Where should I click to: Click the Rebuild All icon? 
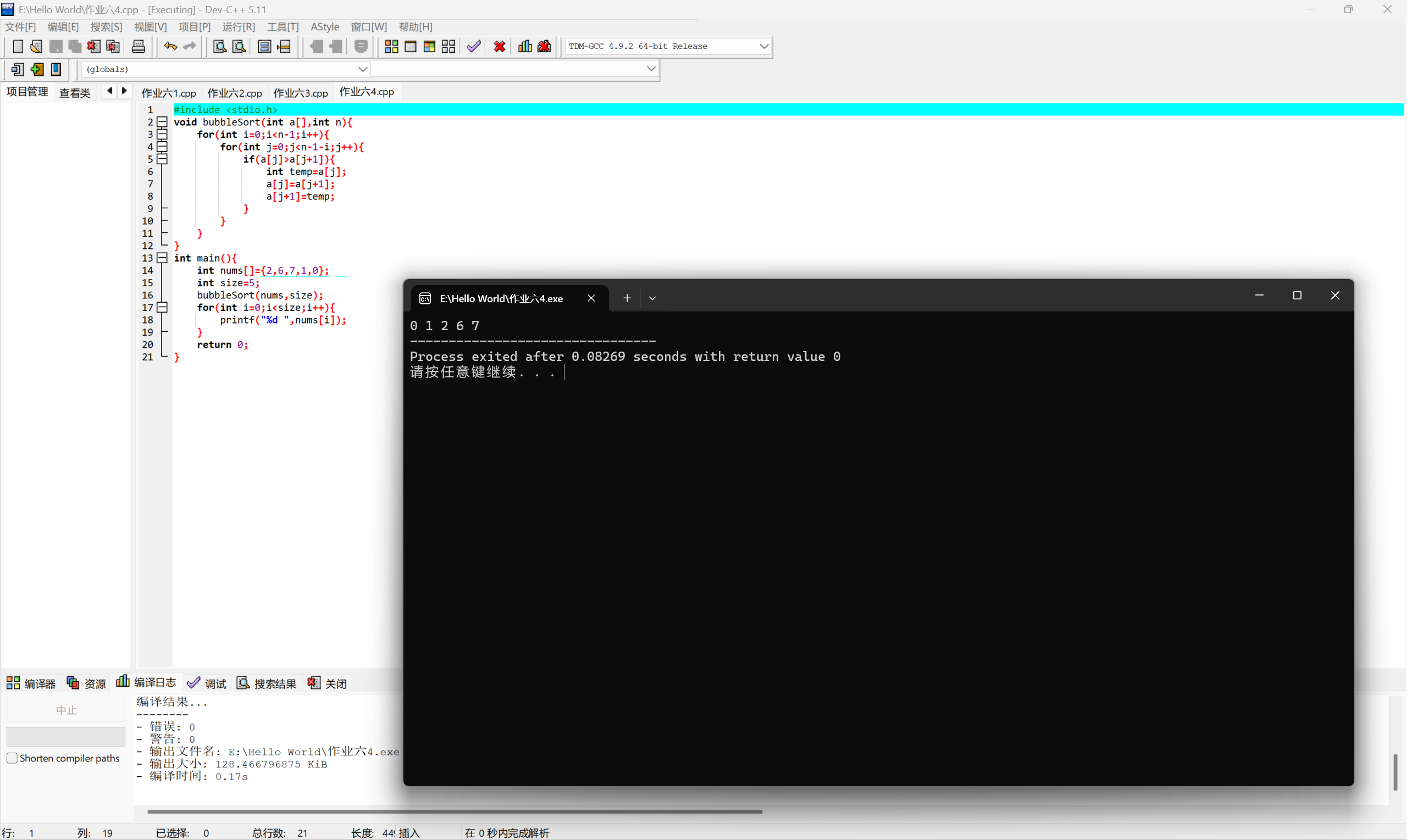pos(448,46)
